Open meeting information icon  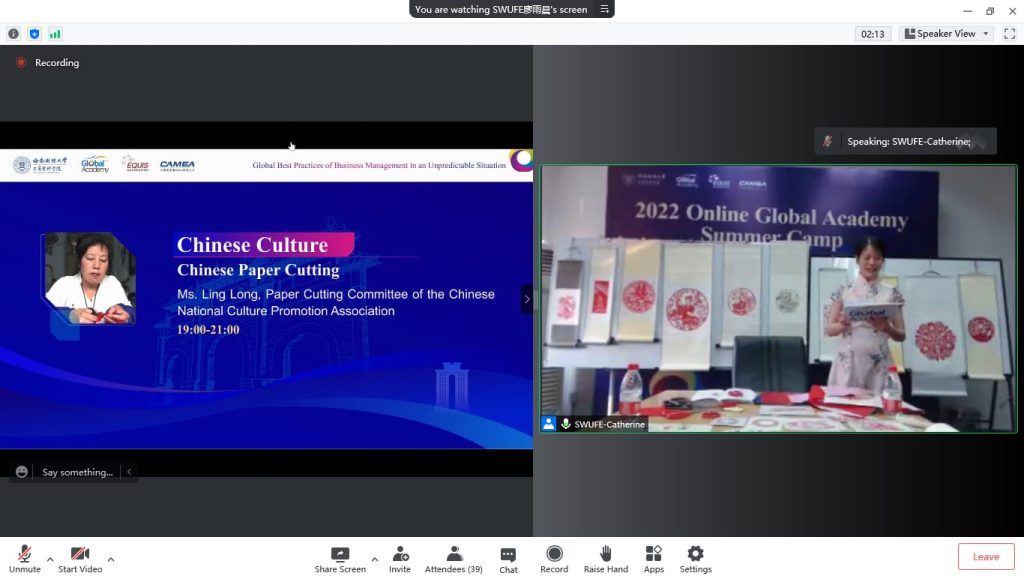click(14, 33)
